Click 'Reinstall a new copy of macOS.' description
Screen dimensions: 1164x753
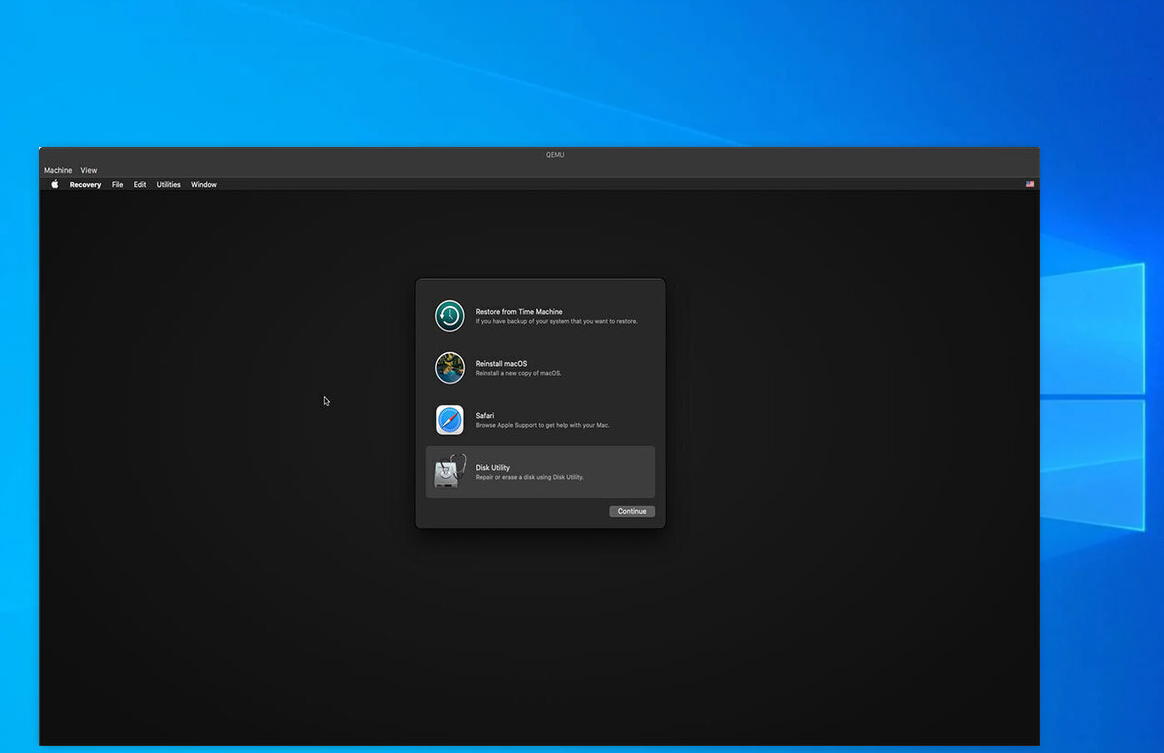pyautogui.click(x=518, y=374)
